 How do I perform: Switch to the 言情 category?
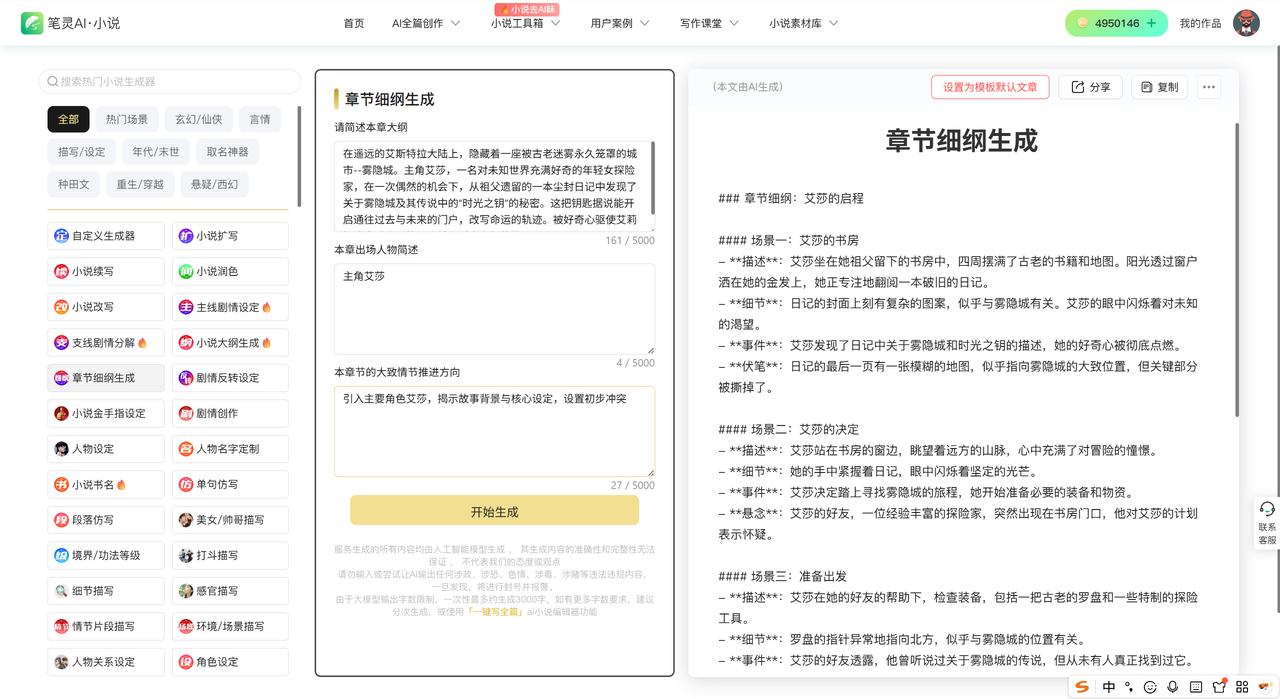coord(260,119)
